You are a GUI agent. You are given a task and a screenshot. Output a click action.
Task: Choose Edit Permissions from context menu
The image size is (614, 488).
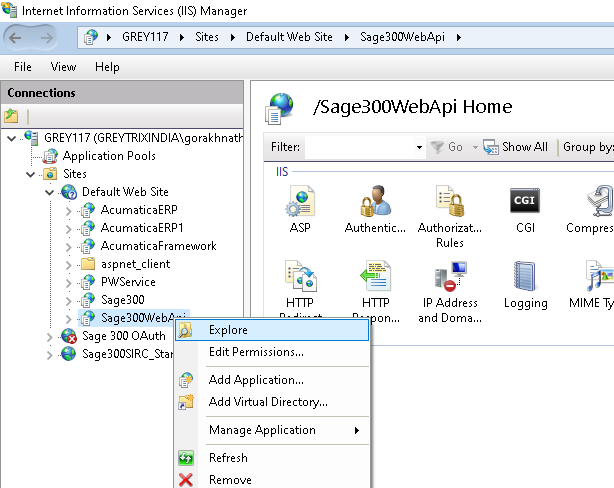(272, 352)
